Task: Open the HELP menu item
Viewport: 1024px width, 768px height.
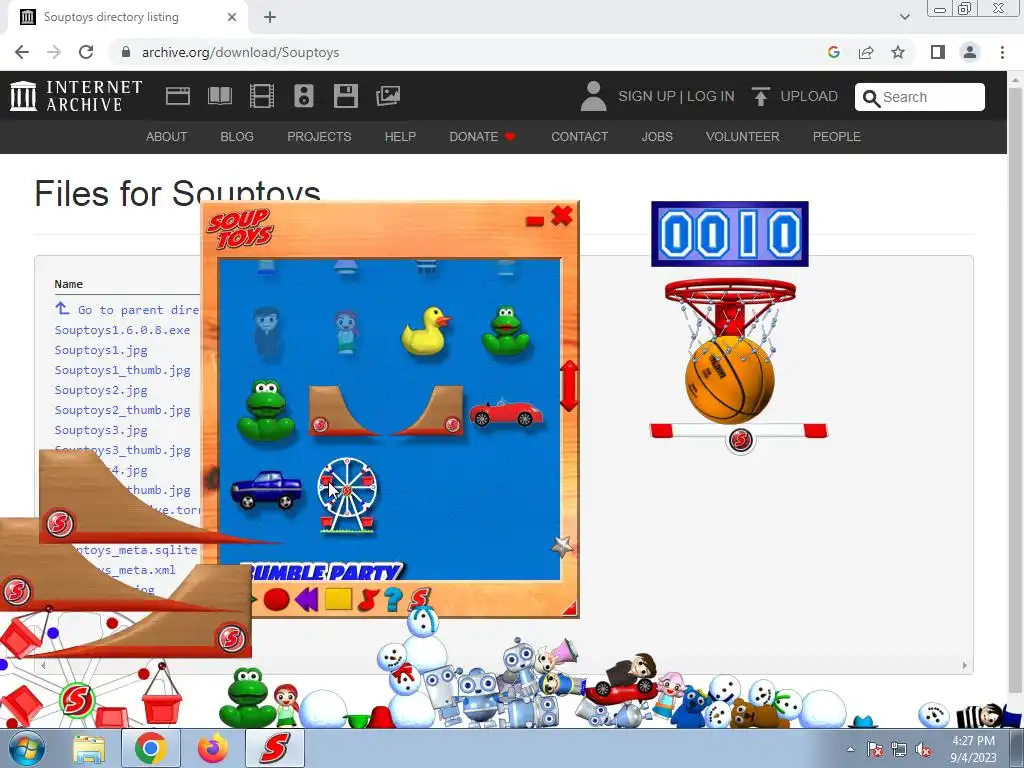Action: tap(400, 136)
